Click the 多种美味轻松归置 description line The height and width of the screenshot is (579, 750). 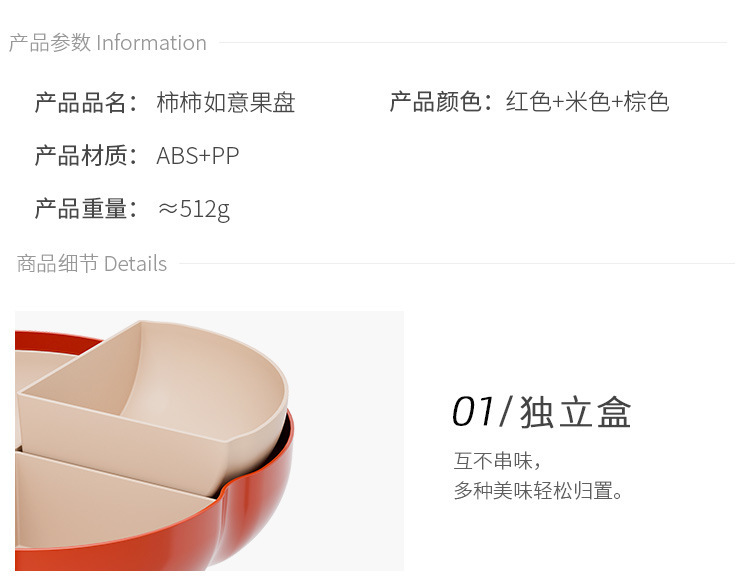click(x=538, y=490)
